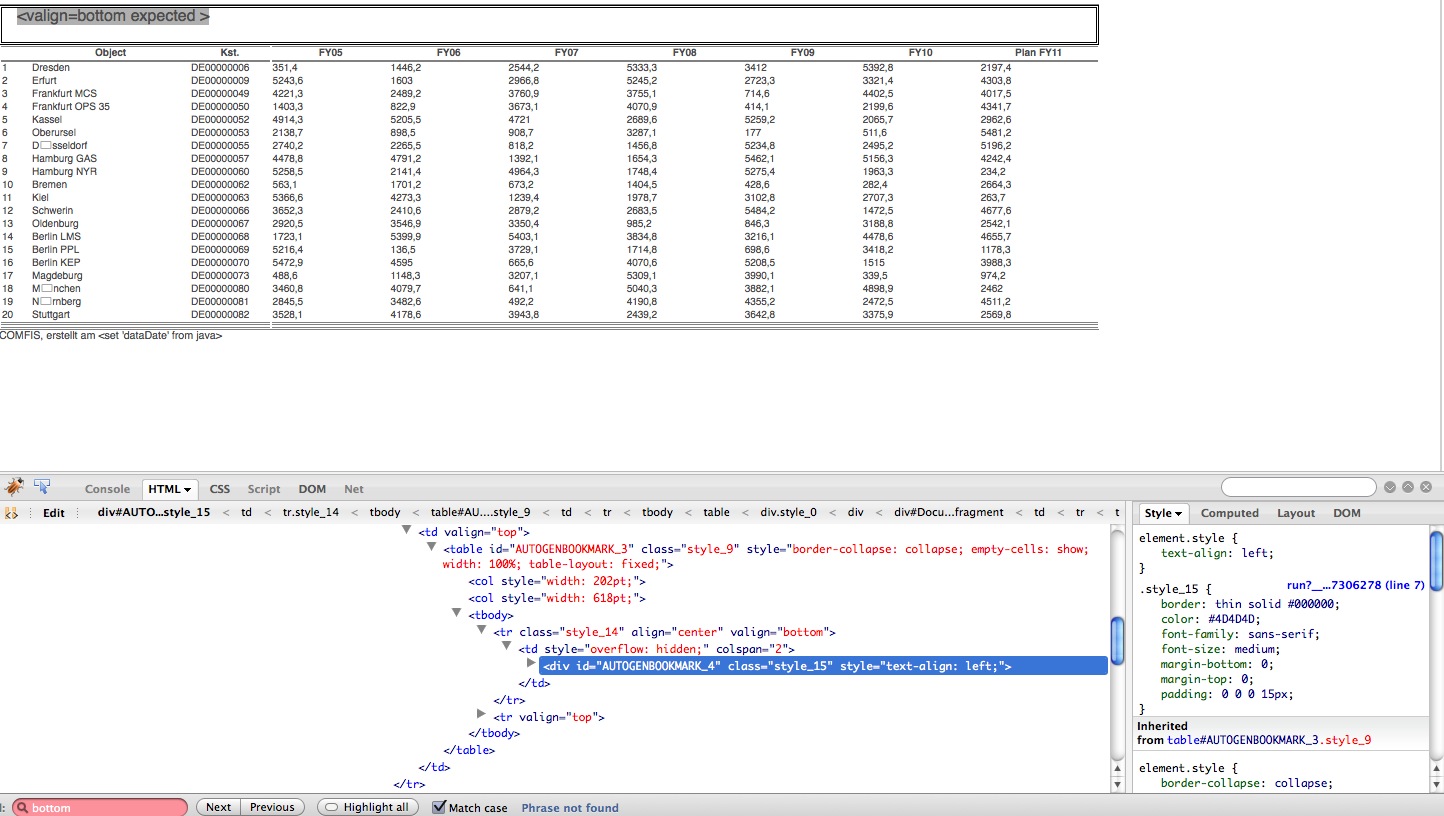This screenshot has height=816, width=1444.
Task: Click the font-family: sans-serif property
Action: [1240, 633]
